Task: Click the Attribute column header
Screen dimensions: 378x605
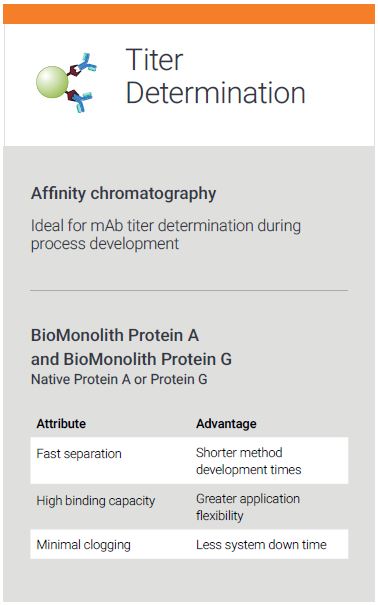Action: pyautogui.click(x=61, y=424)
